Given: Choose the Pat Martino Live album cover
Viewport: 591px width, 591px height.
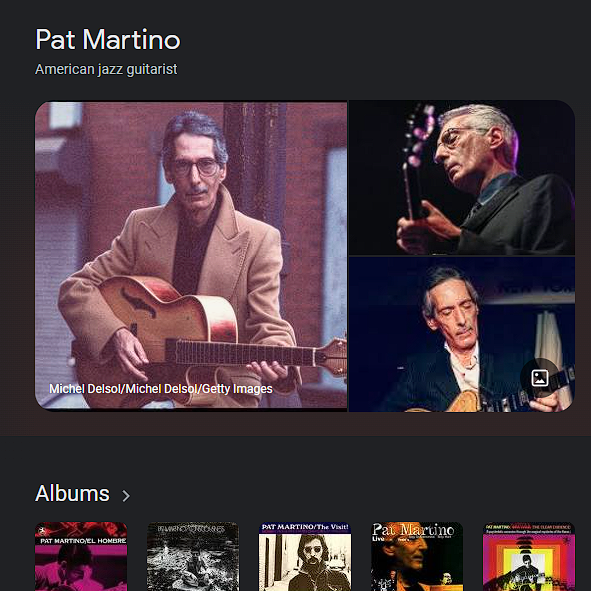Looking at the screenshot, I should coord(416,556).
